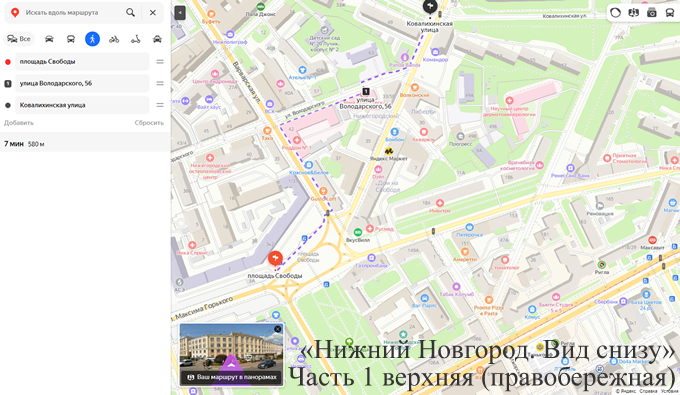Edit the площадь Свободы start field

point(82,62)
